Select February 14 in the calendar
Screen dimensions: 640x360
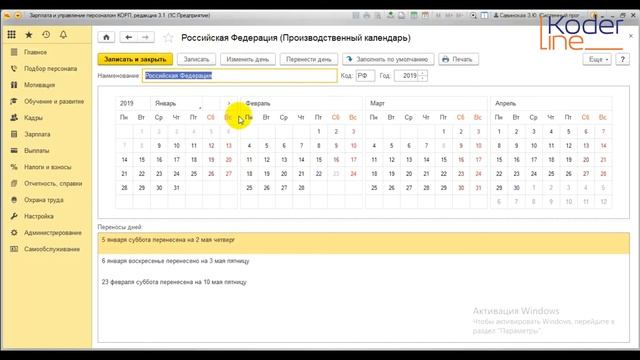click(301, 160)
